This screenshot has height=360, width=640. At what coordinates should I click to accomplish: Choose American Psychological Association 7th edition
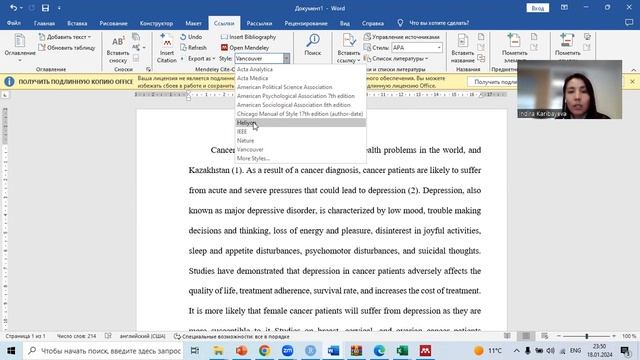tap(300, 96)
